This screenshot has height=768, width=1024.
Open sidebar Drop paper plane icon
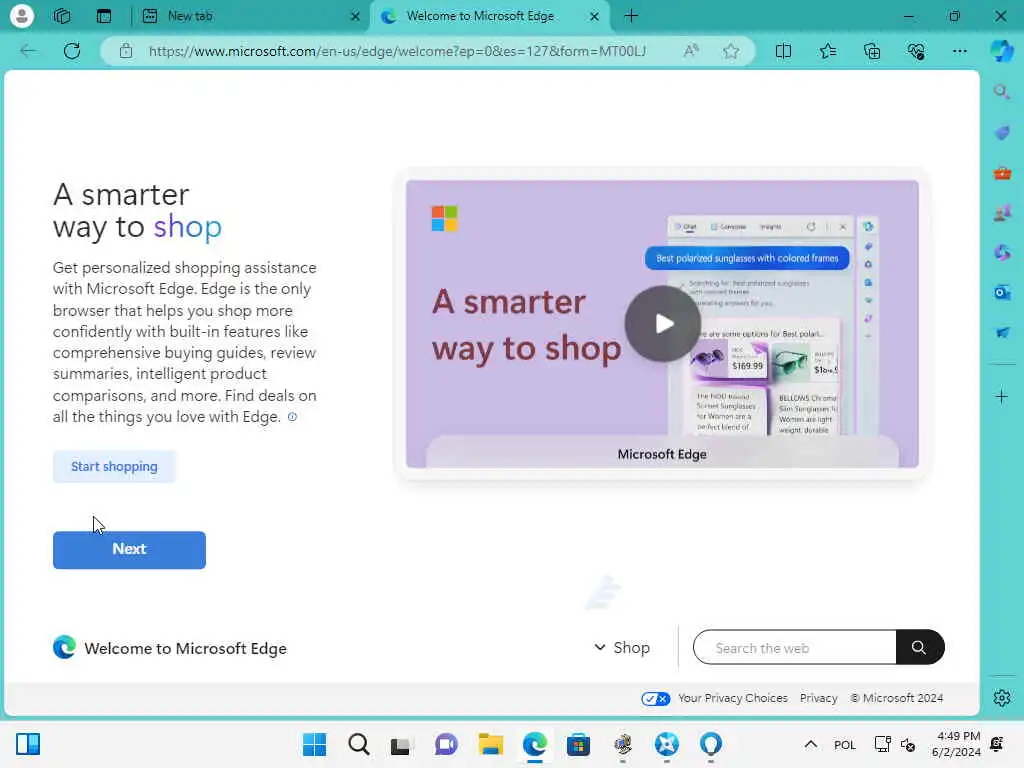tap(1002, 332)
